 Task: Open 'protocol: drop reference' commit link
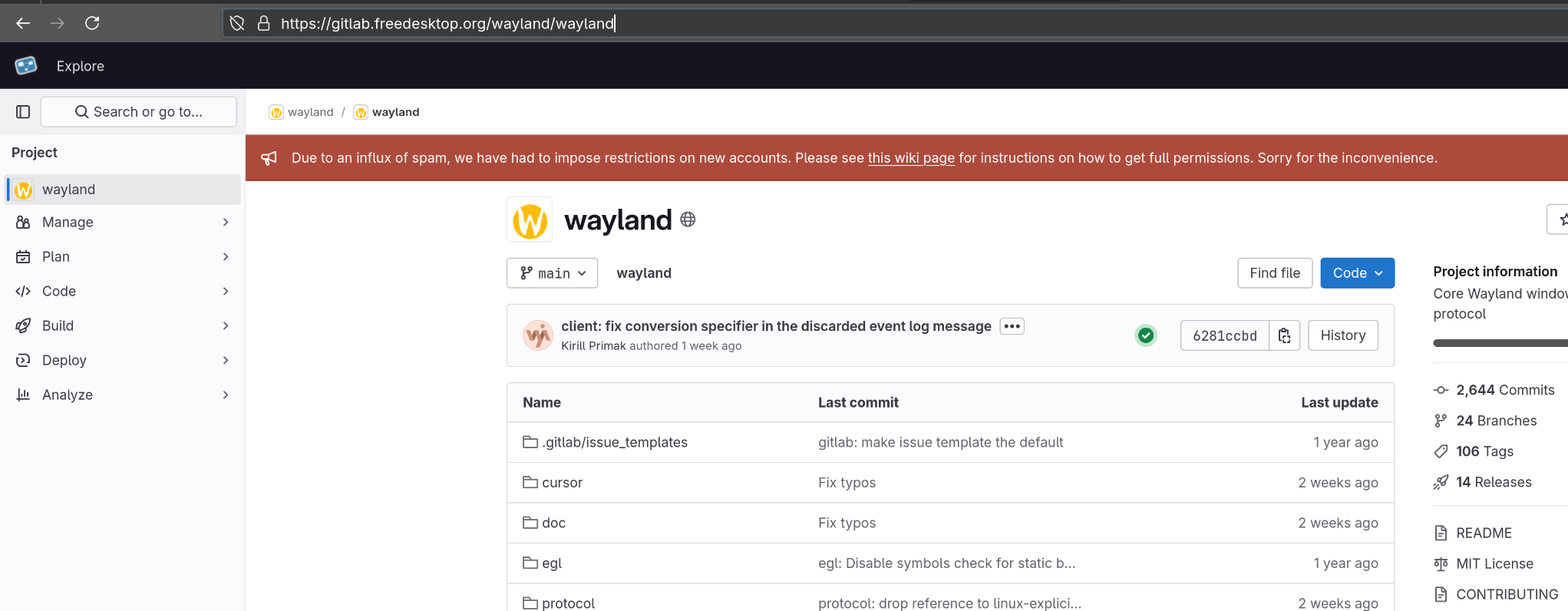(x=949, y=603)
